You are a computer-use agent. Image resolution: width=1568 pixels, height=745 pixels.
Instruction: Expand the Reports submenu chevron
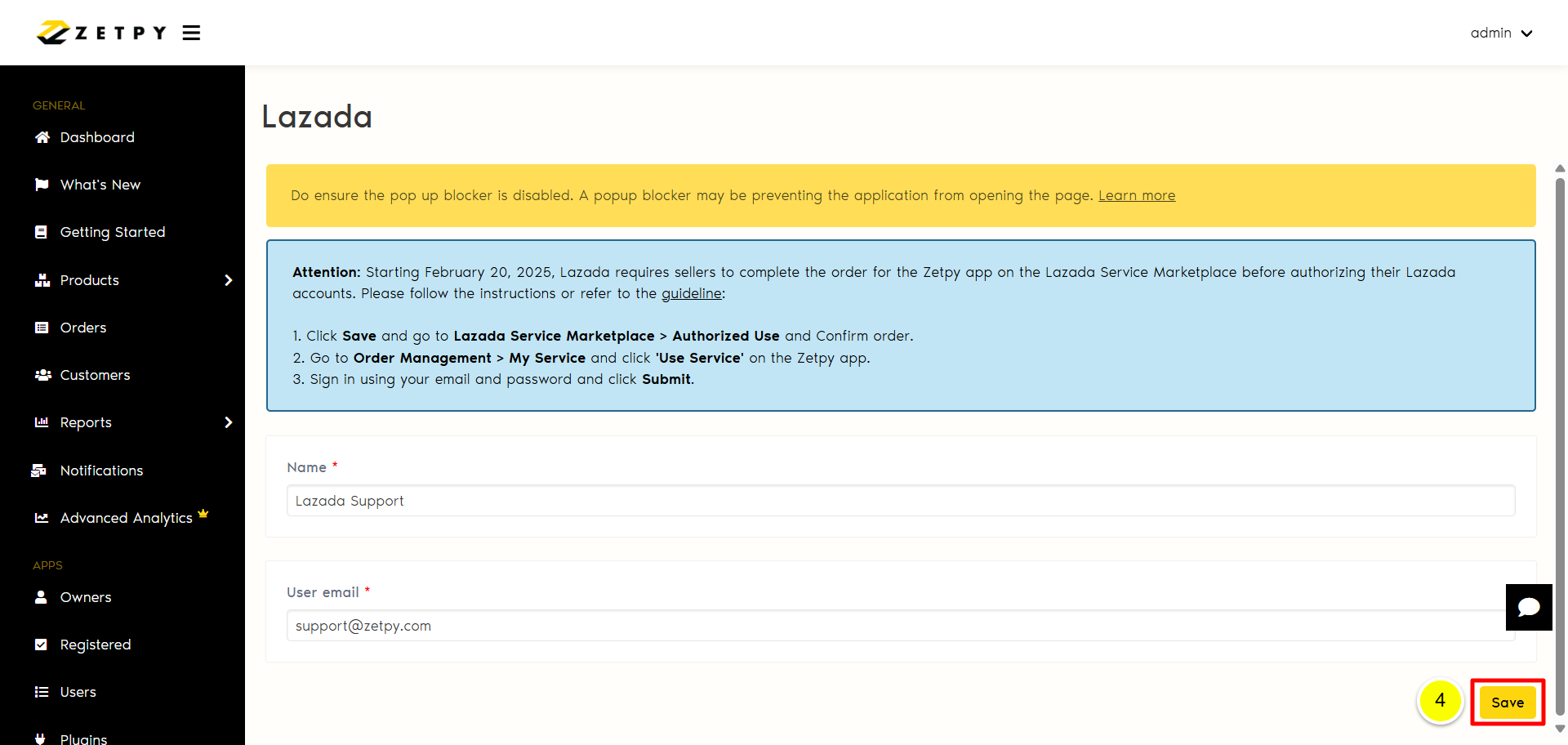229,422
